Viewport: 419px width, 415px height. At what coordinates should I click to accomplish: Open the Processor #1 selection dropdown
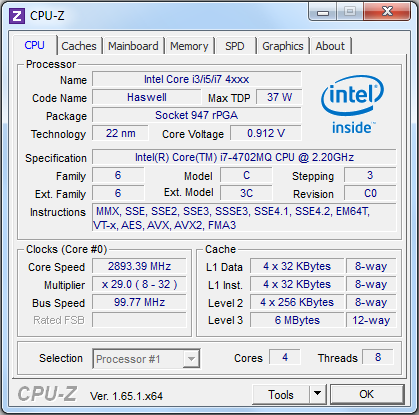[146, 359]
